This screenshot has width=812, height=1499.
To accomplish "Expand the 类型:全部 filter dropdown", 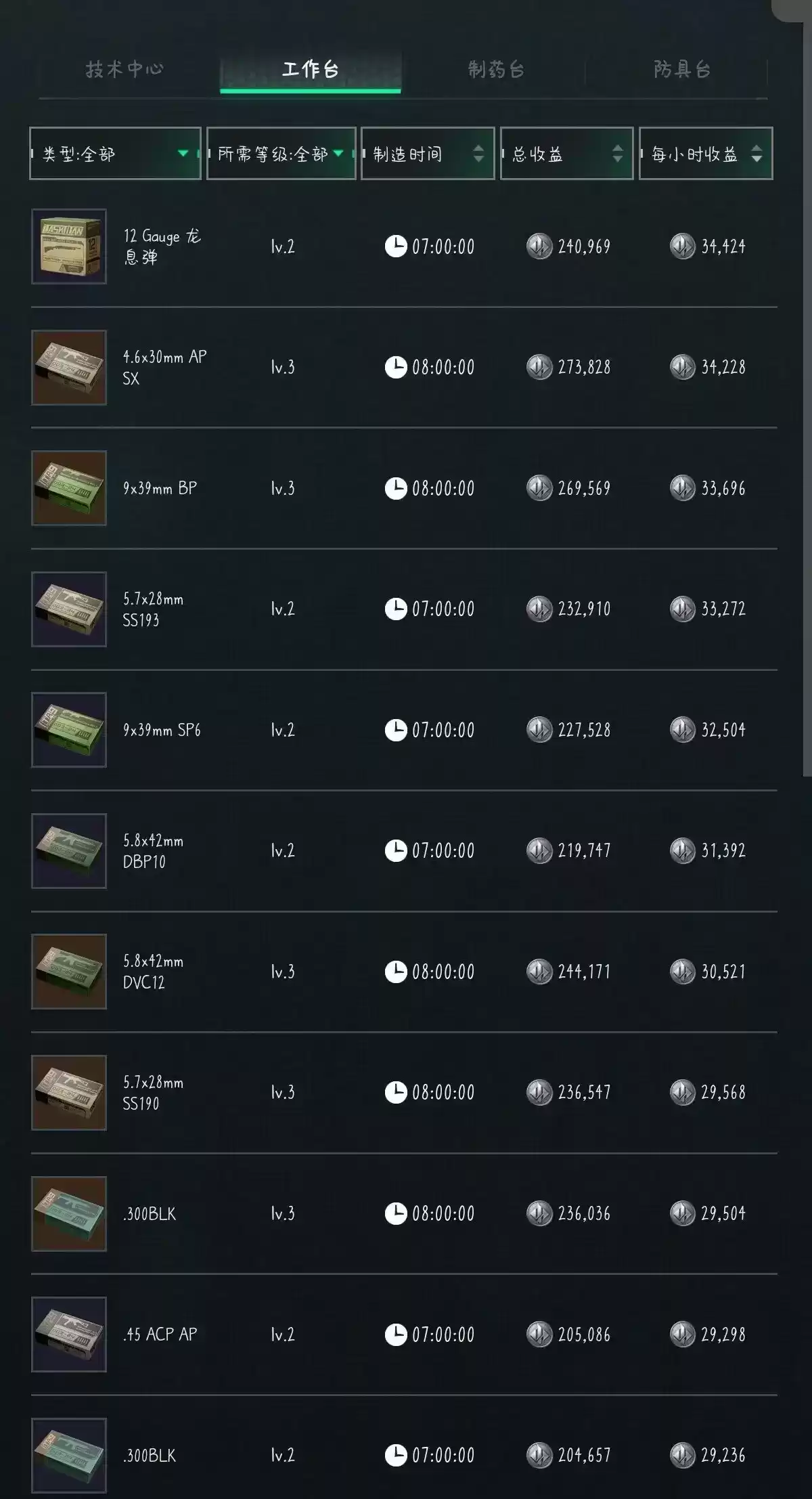I will [115, 154].
